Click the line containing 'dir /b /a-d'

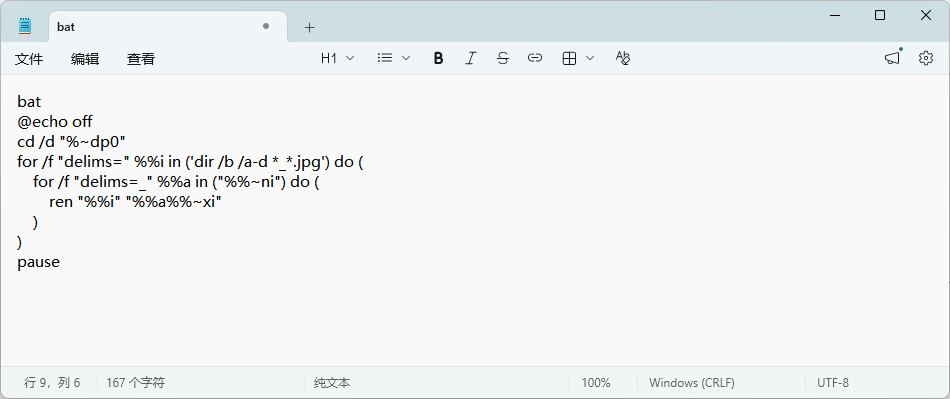click(190, 162)
